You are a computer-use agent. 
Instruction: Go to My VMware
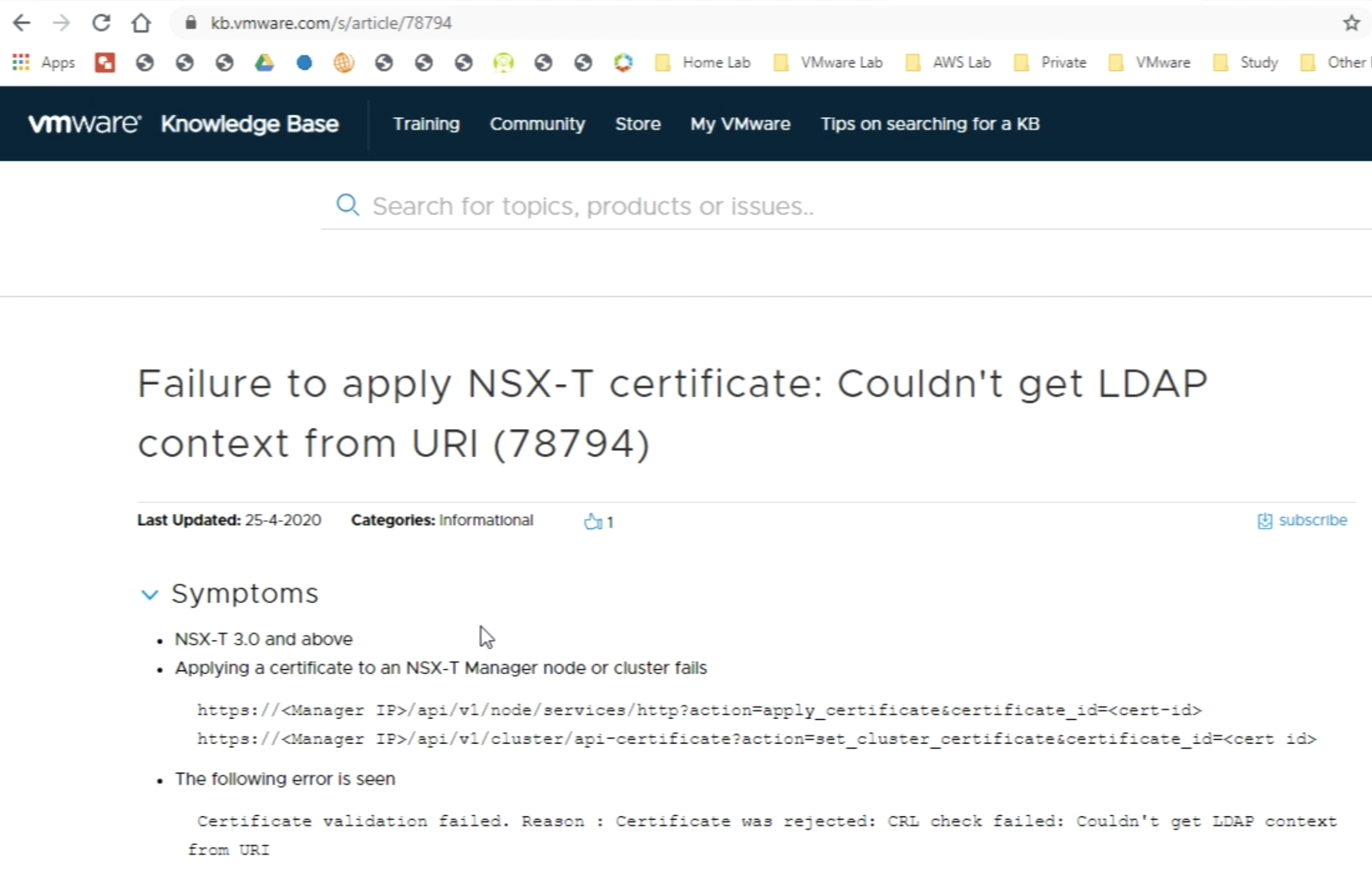pos(740,124)
